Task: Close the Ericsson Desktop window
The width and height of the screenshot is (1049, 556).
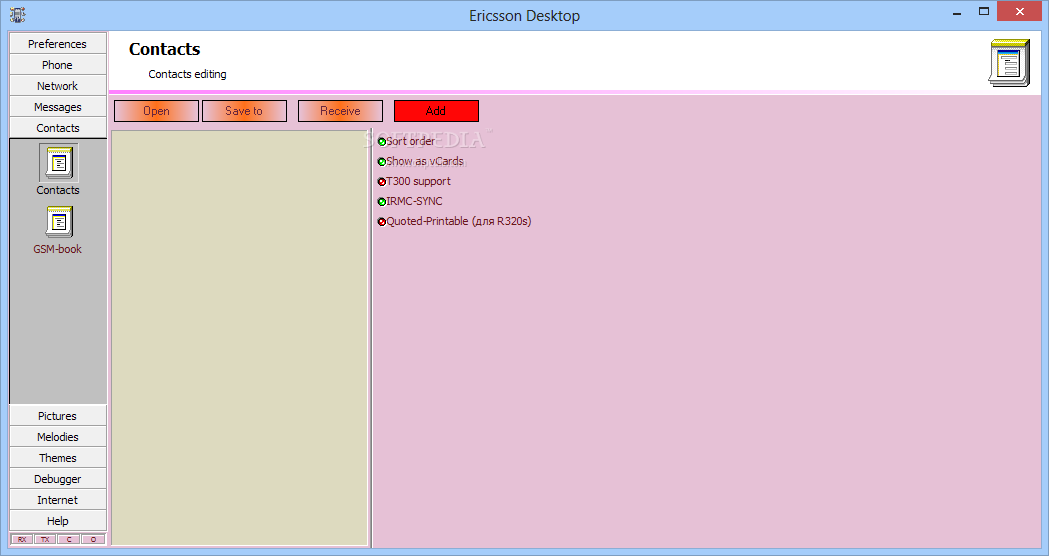Action: pyautogui.click(x=1020, y=11)
